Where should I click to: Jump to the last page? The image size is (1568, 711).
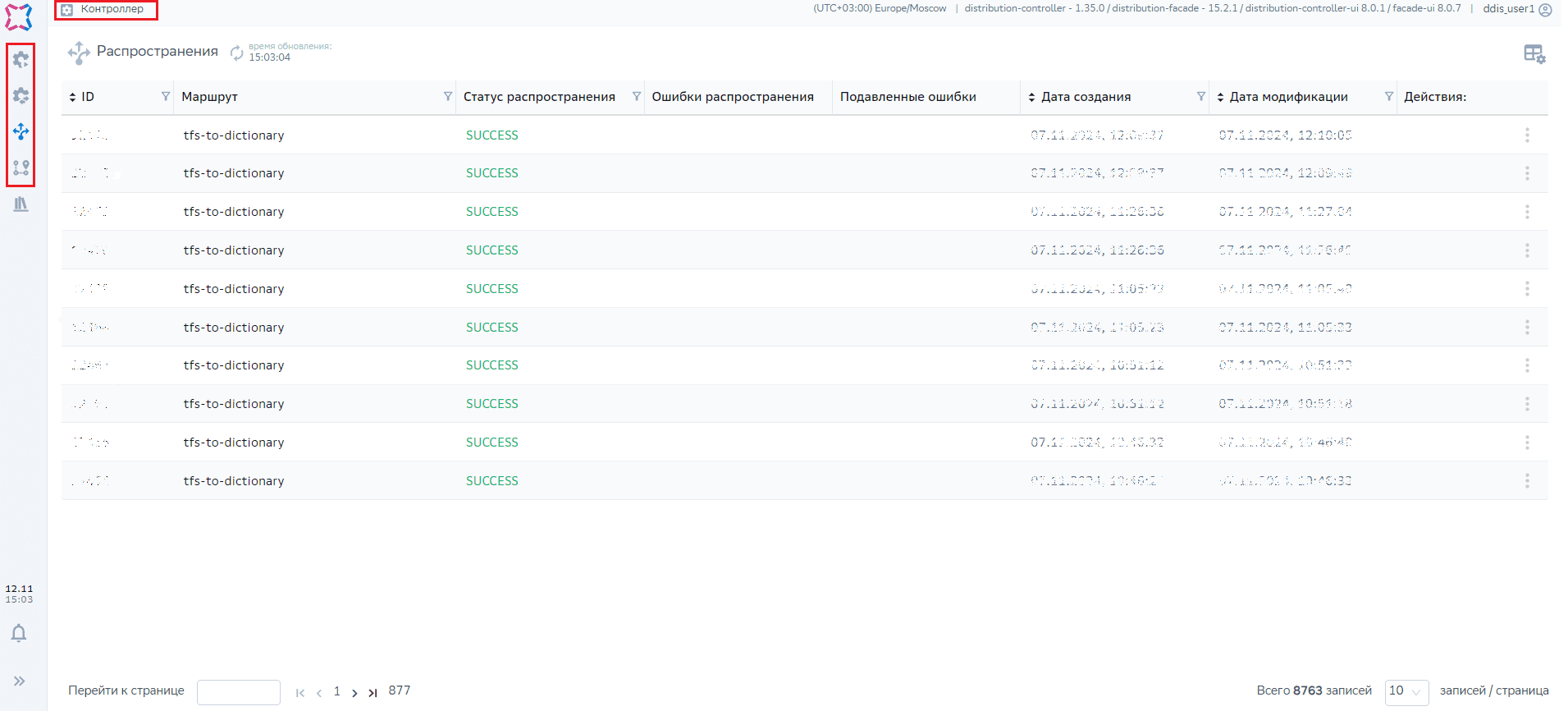pos(373,693)
